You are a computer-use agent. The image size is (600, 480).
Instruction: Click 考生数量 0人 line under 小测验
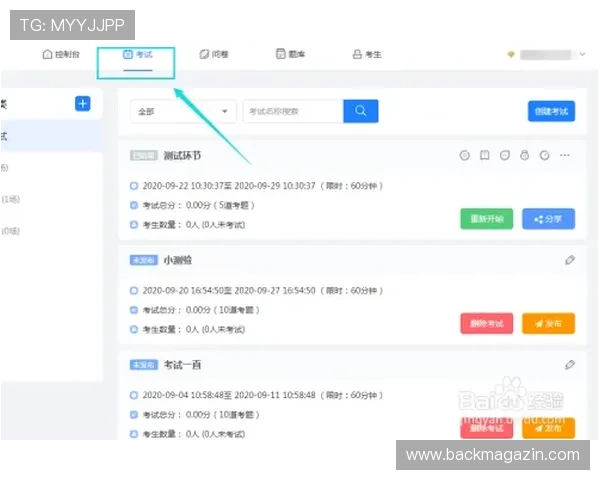click(194, 329)
